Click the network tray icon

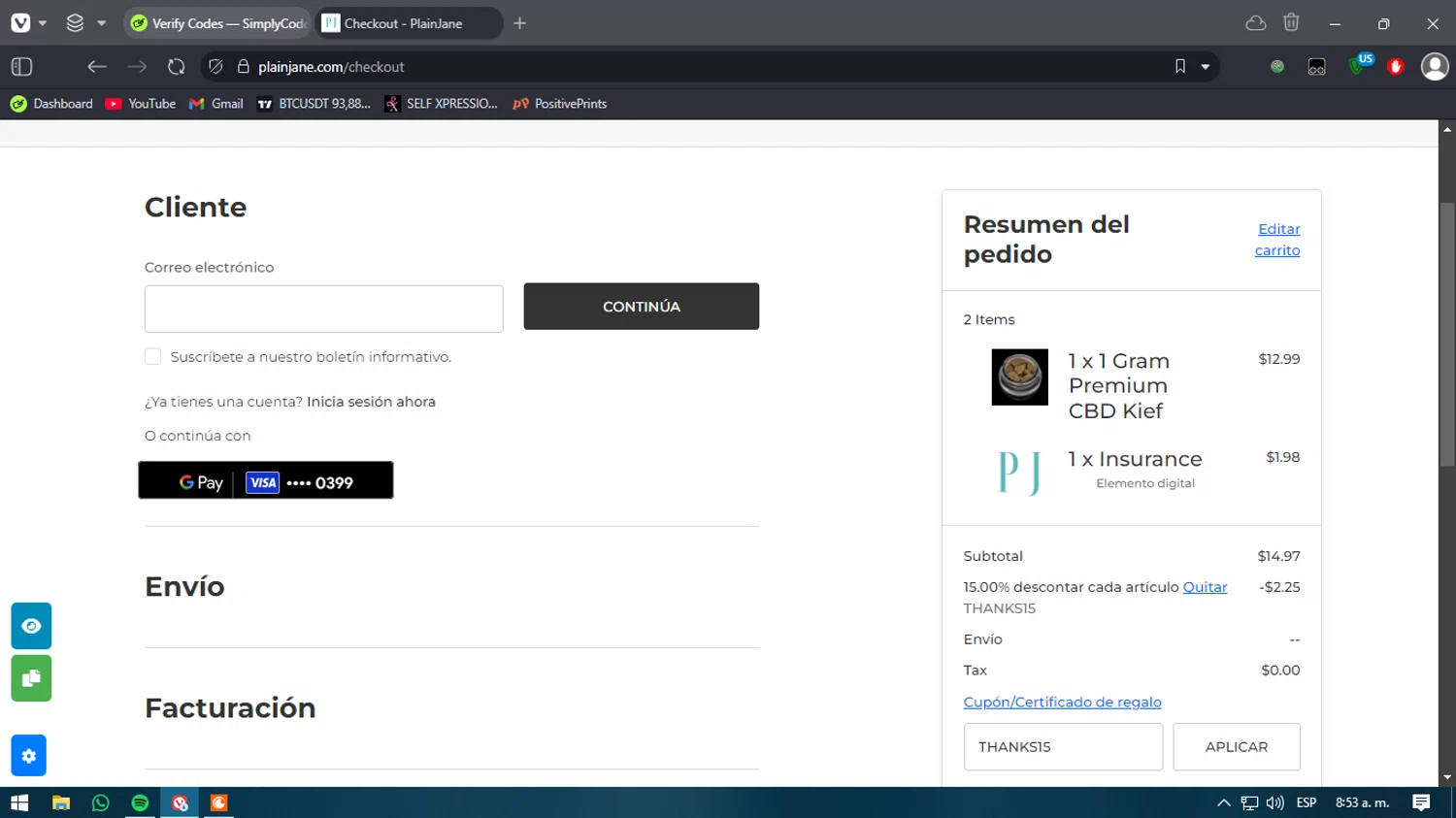point(1249,803)
